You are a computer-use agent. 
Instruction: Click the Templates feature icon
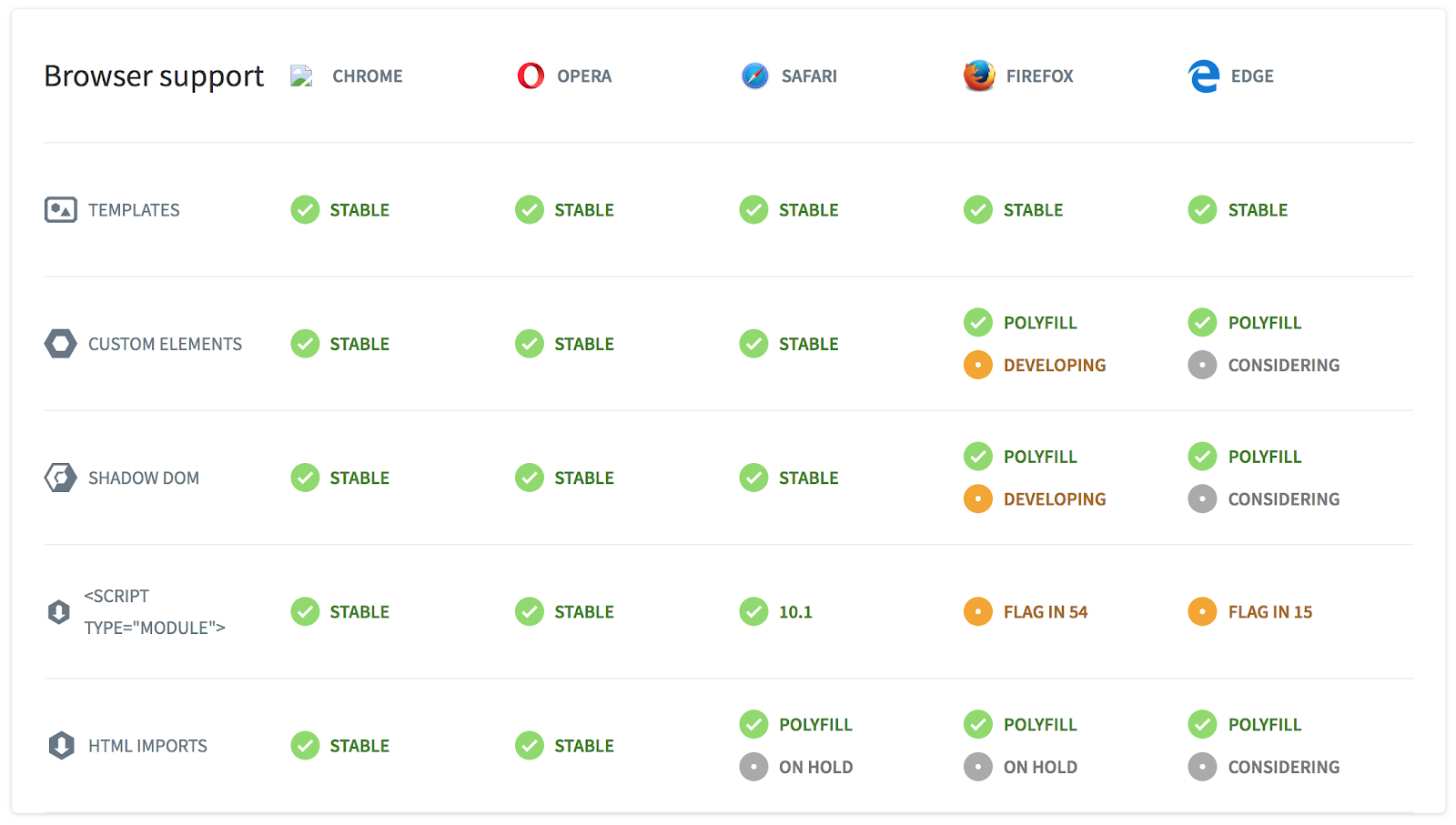tap(61, 210)
